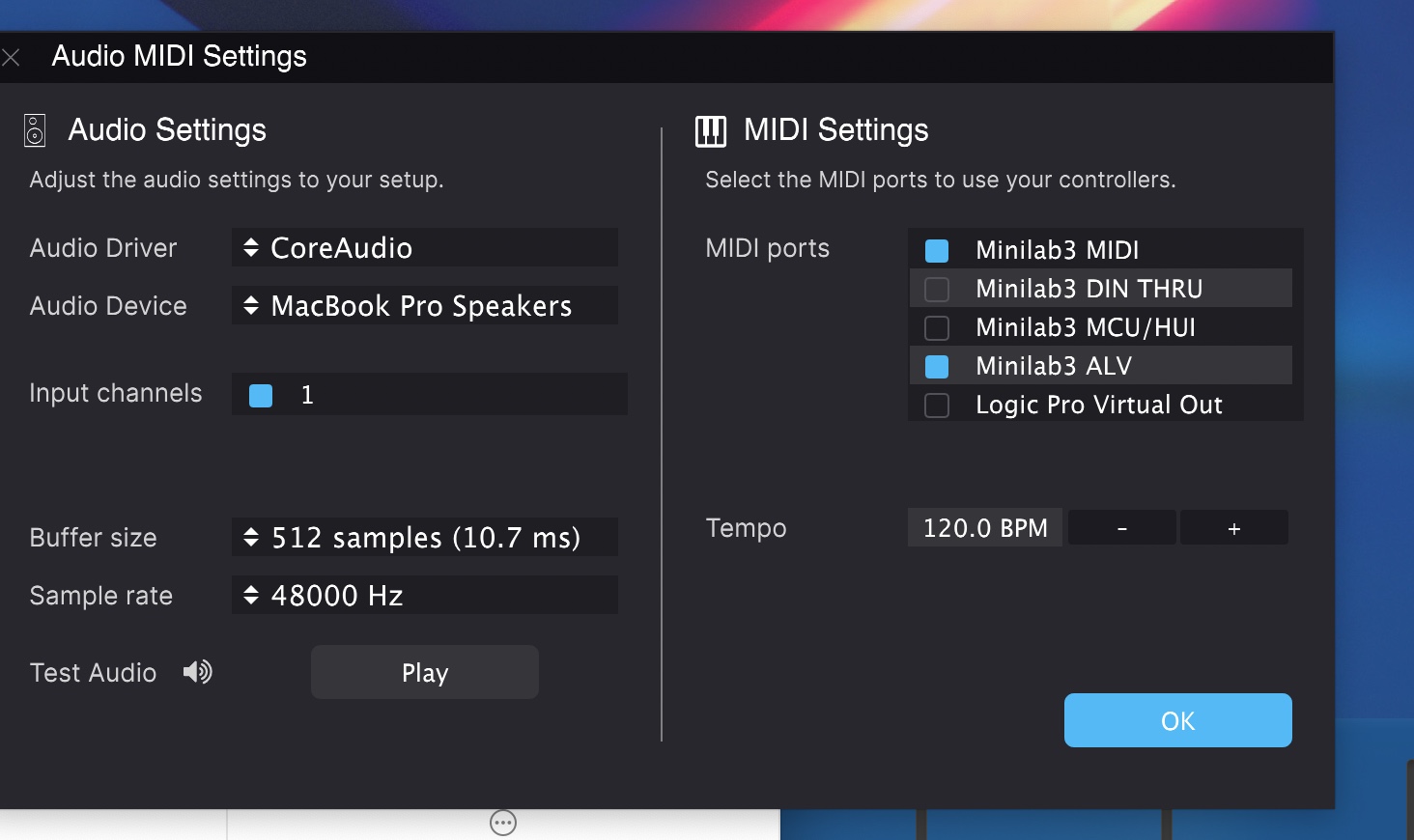1414x840 pixels.
Task: Close the Audio MIDI Settings dialog
Action: click(11, 58)
